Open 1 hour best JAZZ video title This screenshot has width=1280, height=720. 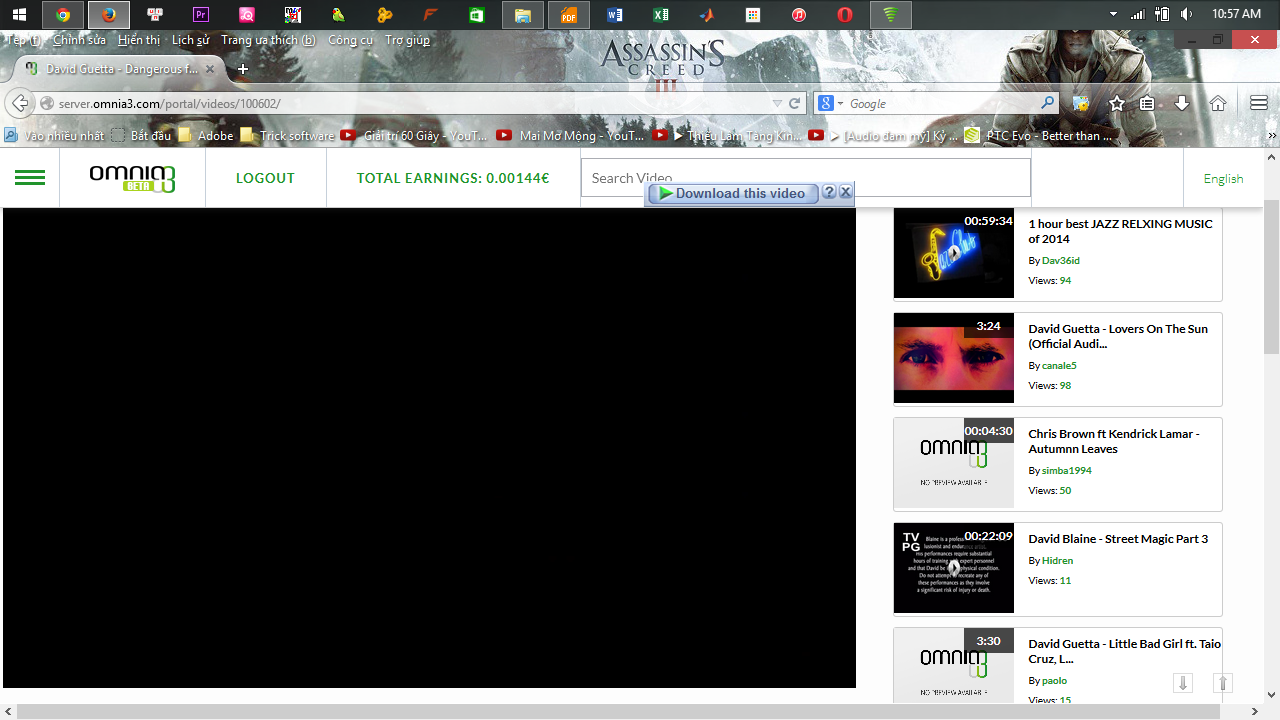pyautogui.click(x=1120, y=231)
